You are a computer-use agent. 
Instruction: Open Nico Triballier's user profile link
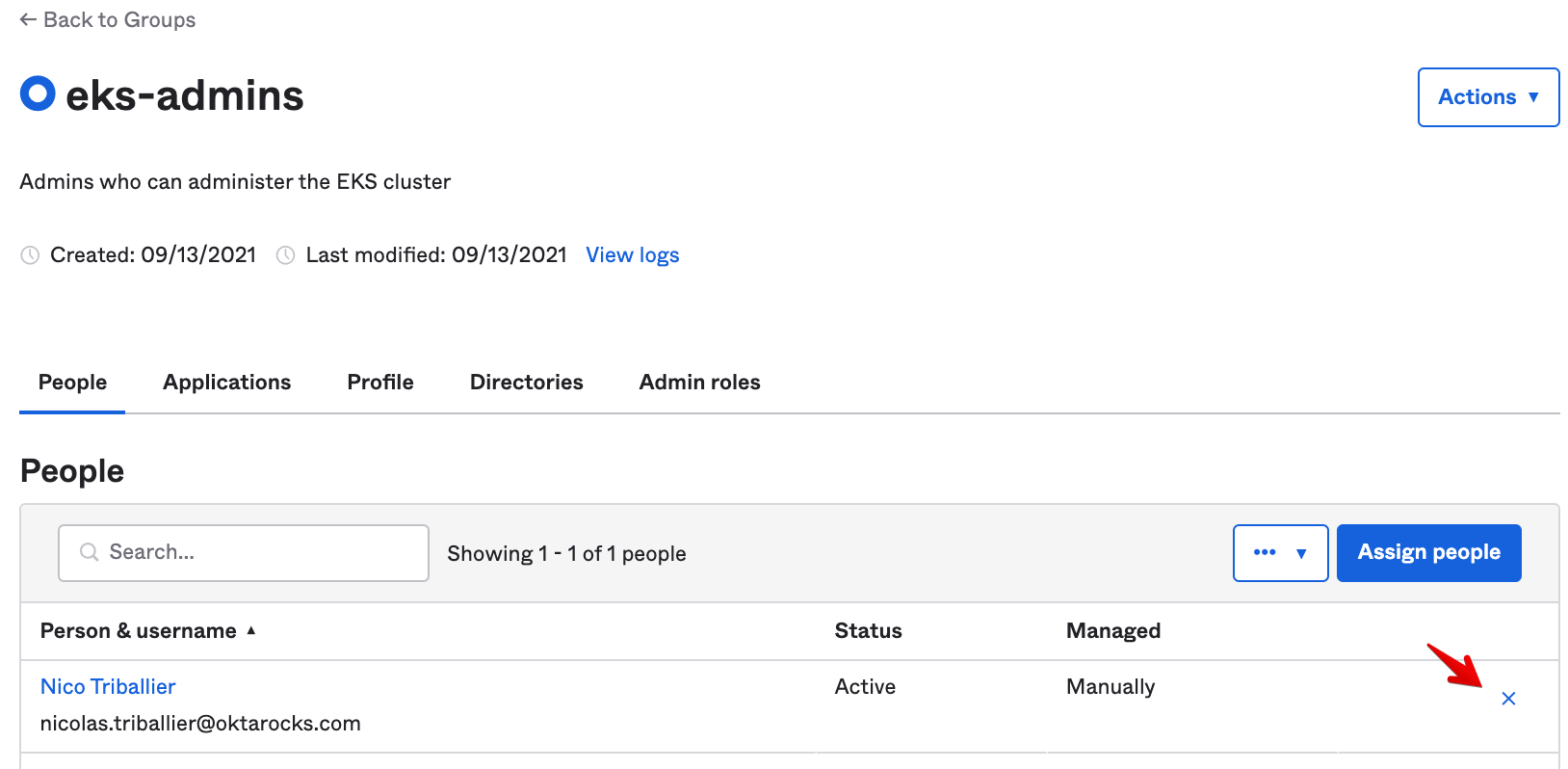(108, 687)
